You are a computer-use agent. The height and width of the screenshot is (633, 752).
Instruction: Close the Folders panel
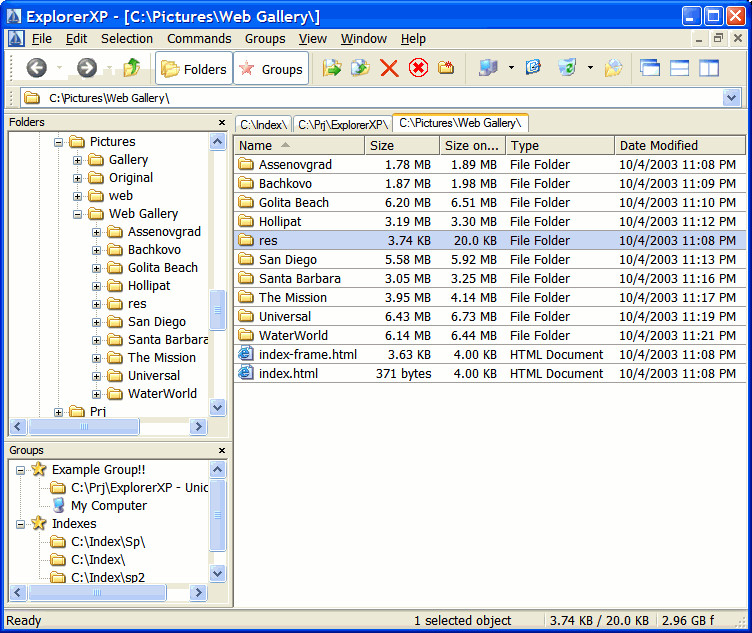tap(222, 122)
